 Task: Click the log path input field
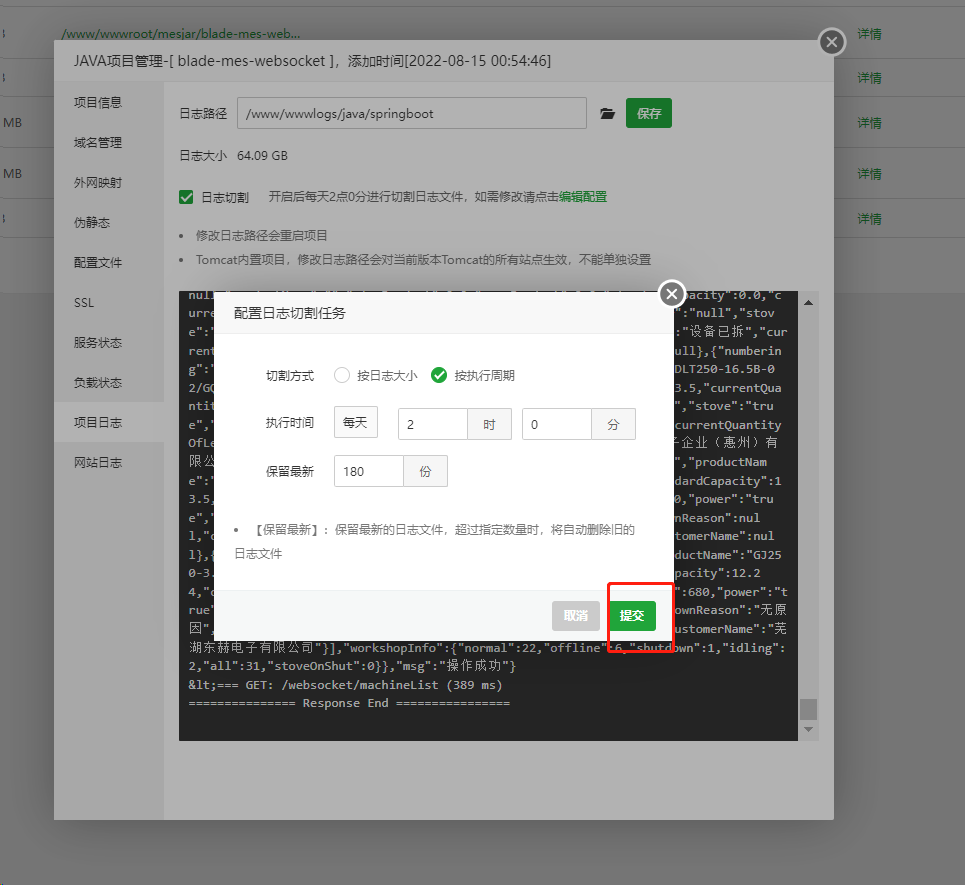412,113
